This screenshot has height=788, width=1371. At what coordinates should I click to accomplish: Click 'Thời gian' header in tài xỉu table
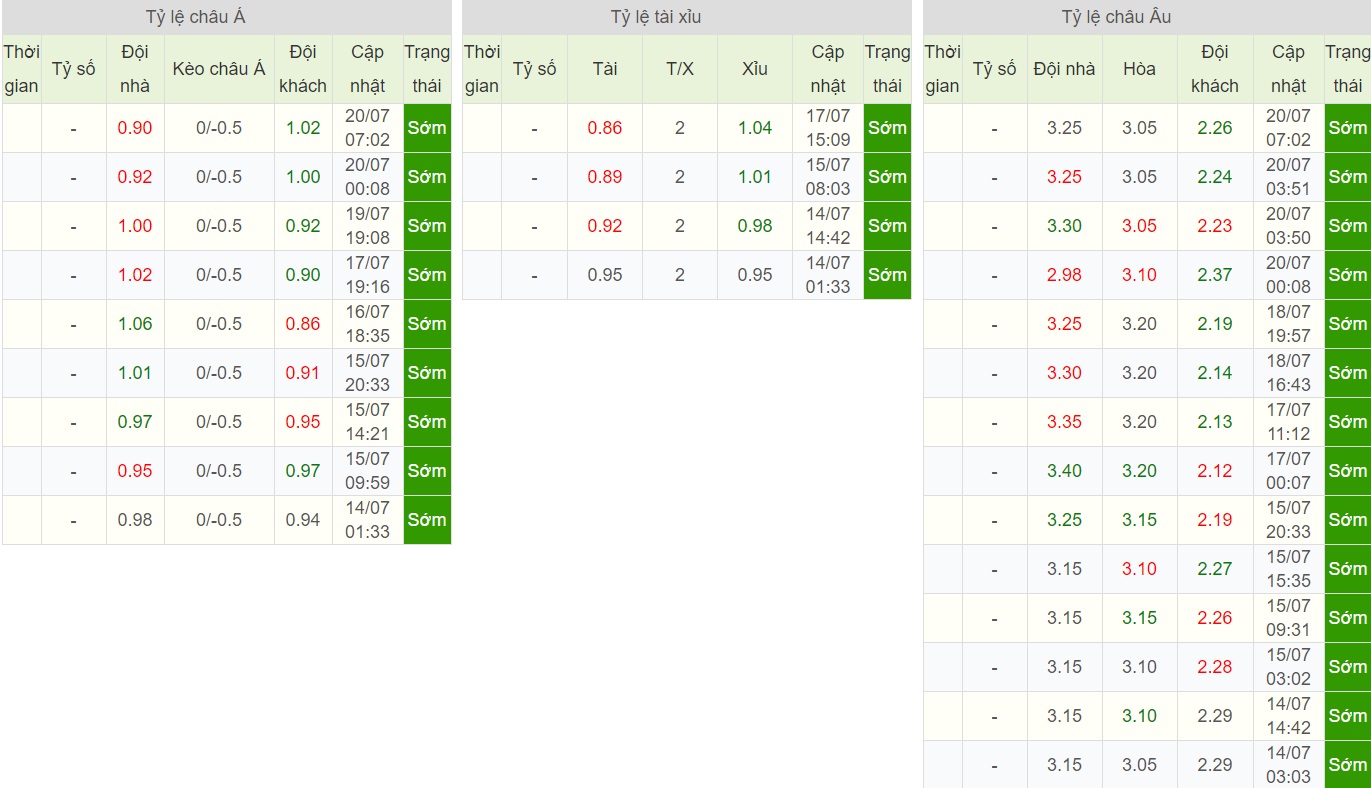482,69
